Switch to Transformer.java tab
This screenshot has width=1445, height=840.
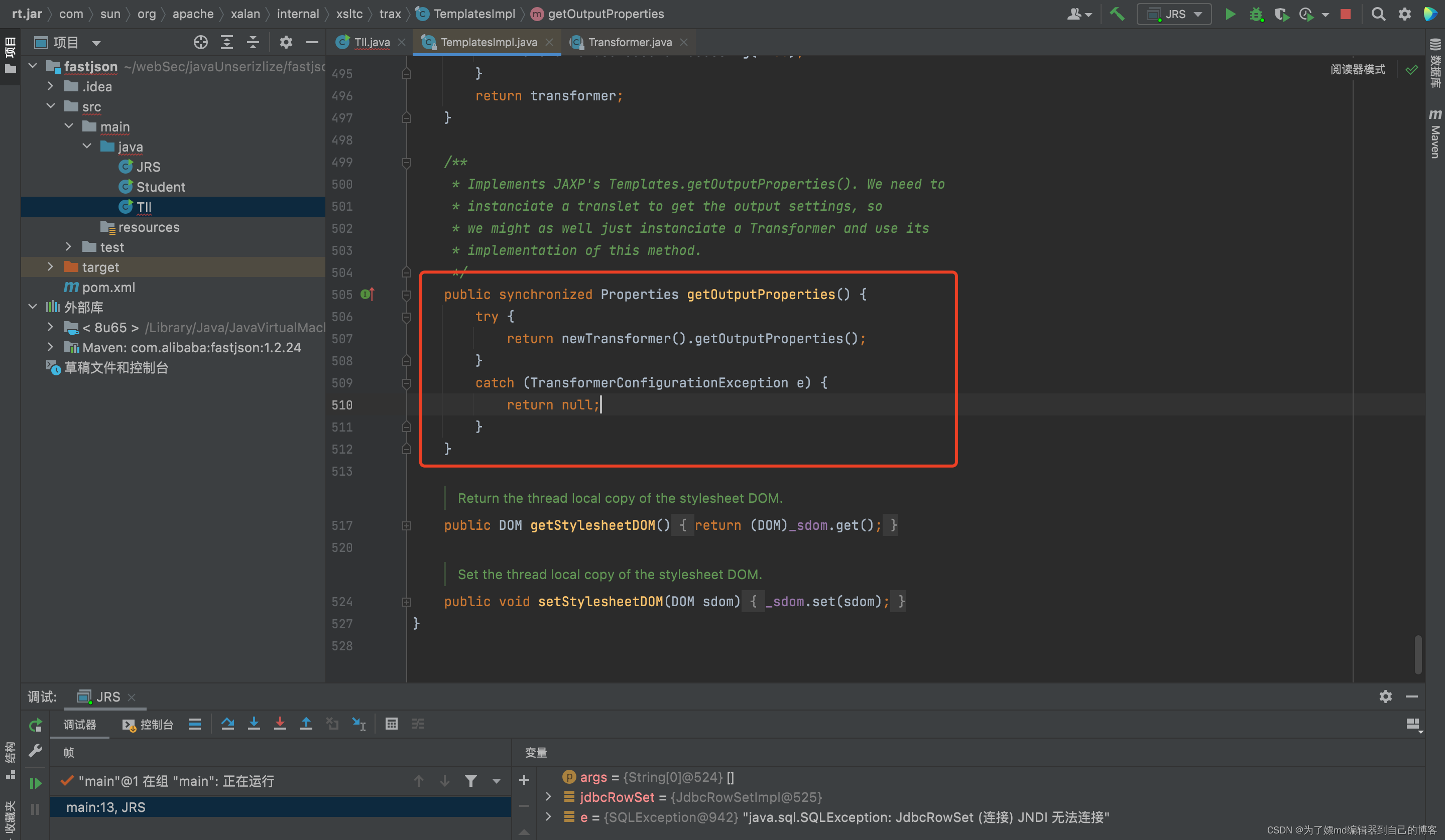[x=630, y=42]
